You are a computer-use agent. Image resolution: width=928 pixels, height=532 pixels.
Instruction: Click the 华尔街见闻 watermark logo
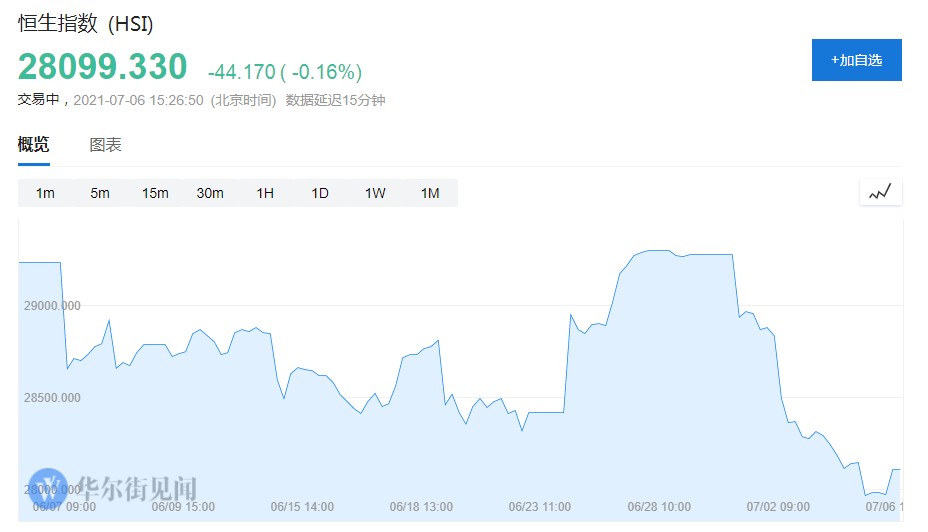114,489
